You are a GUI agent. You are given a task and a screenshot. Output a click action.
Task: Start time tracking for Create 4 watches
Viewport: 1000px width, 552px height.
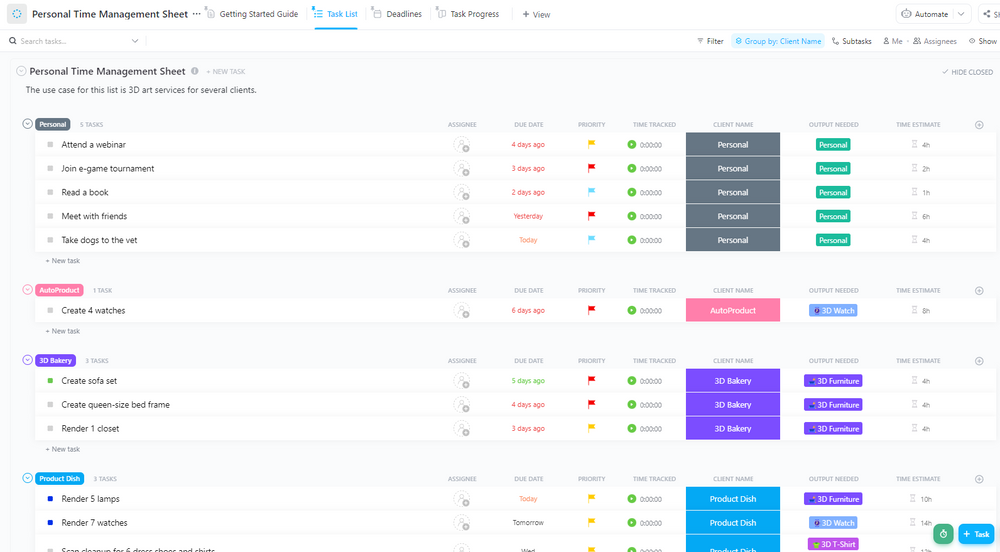(632, 311)
